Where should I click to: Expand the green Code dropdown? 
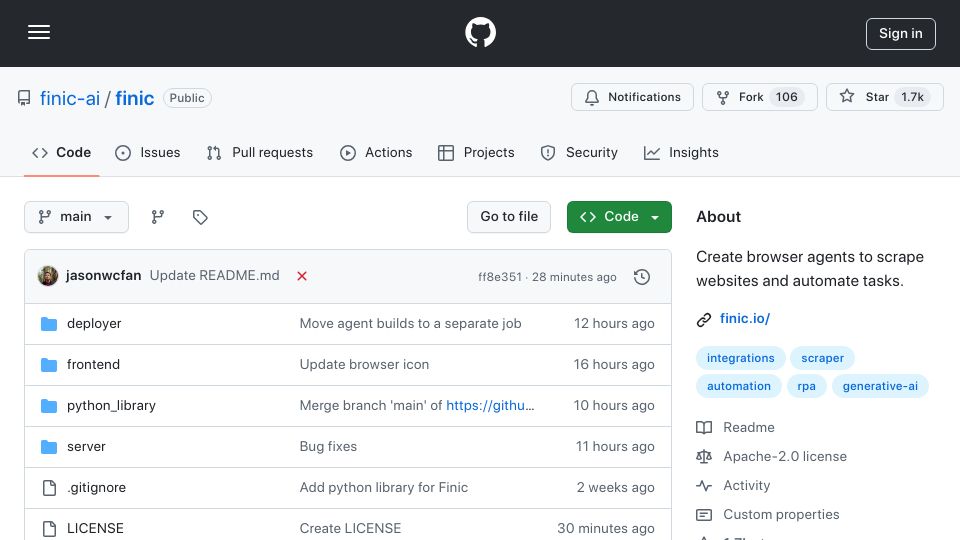619,217
